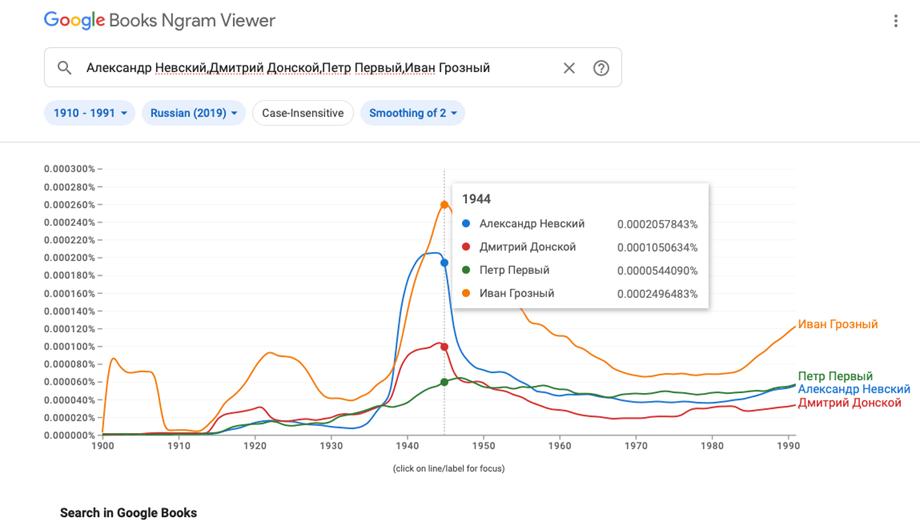The width and height of the screenshot is (920, 530).
Task: Click the search magnifier icon
Action: tap(65, 68)
